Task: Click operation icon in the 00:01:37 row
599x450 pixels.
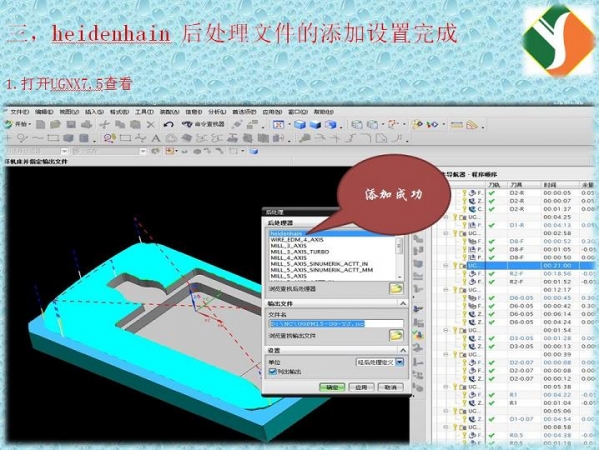Action: click(x=473, y=209)
